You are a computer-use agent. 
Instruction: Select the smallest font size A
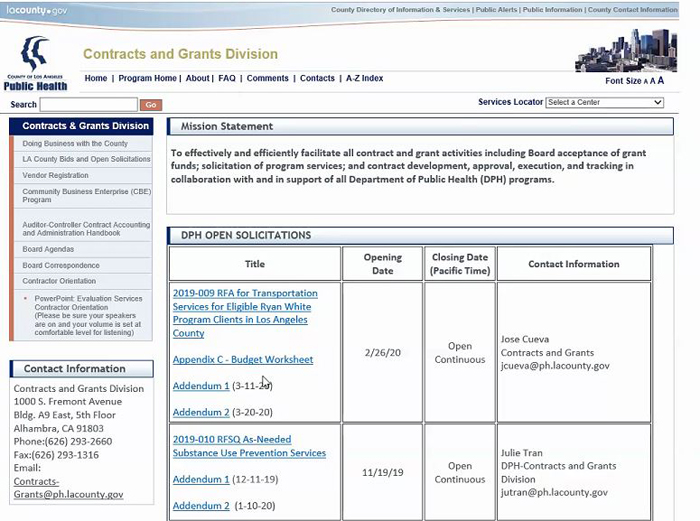tap(646, 82)
